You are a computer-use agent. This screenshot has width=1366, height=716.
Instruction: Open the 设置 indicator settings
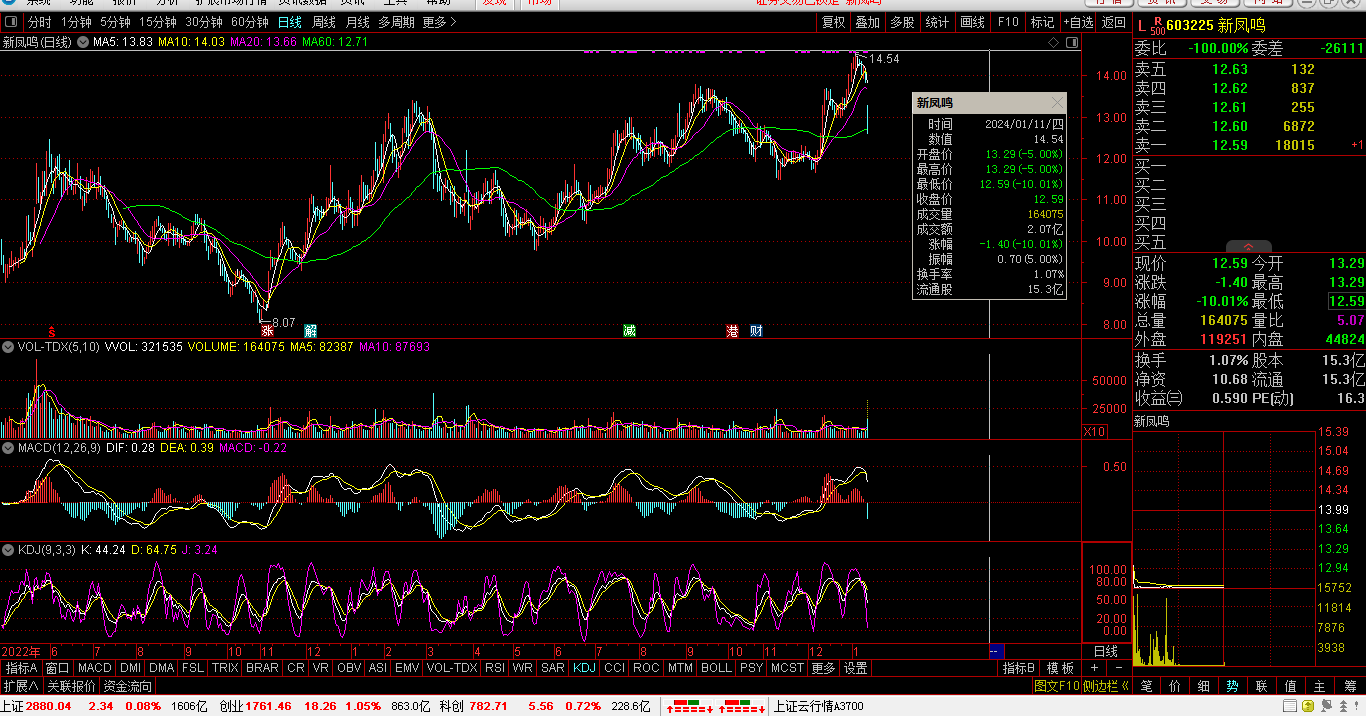click(855, 668)
